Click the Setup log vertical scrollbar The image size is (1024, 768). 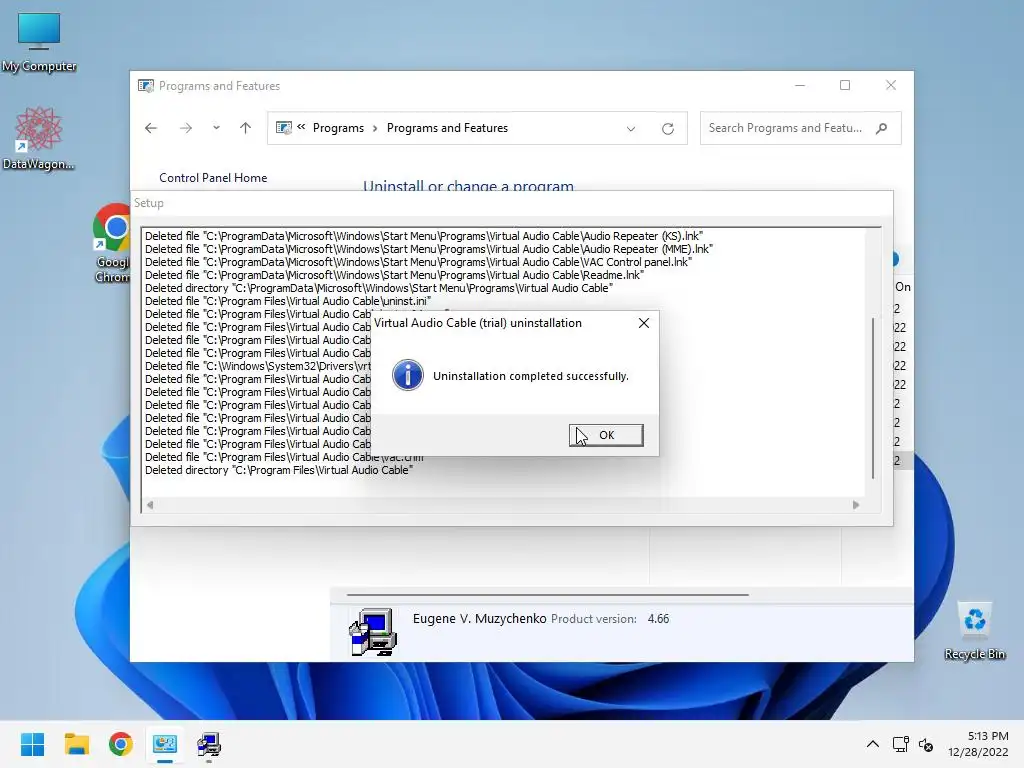pos(873,398)
